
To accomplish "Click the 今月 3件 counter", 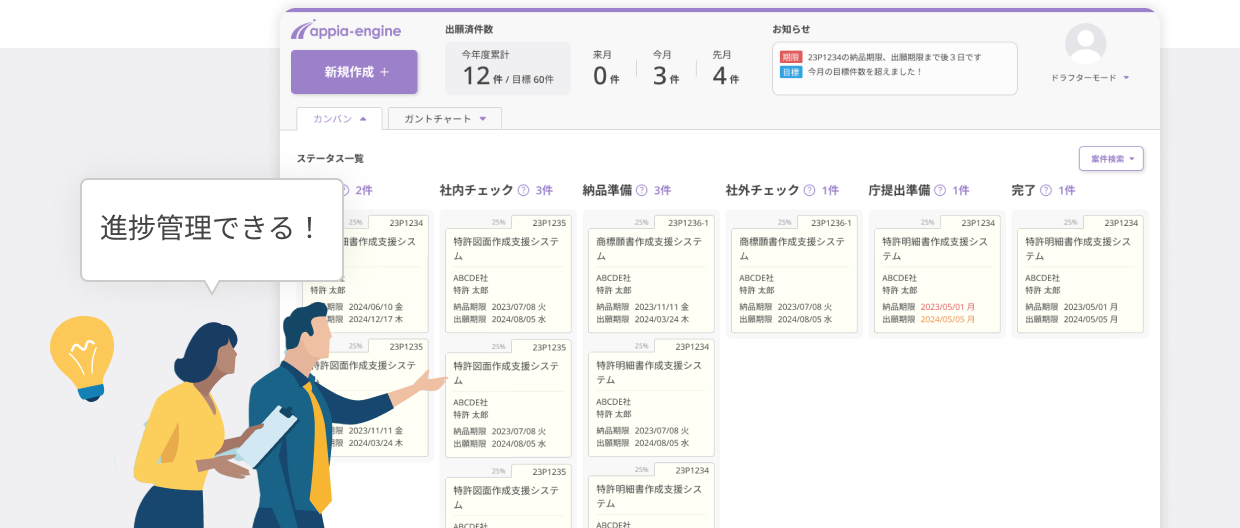I will (666, 68).
